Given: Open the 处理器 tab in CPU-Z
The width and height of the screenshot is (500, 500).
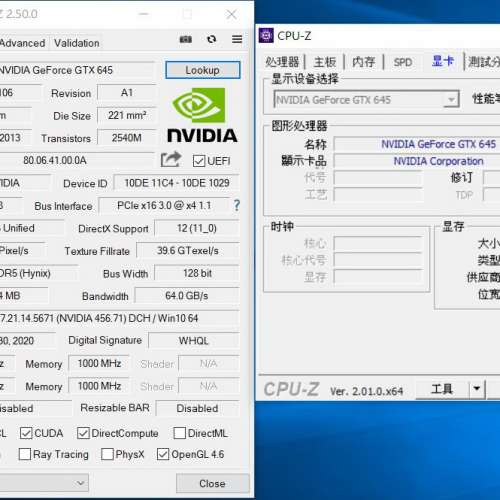Looking at the screenshot, I should 282,62.
